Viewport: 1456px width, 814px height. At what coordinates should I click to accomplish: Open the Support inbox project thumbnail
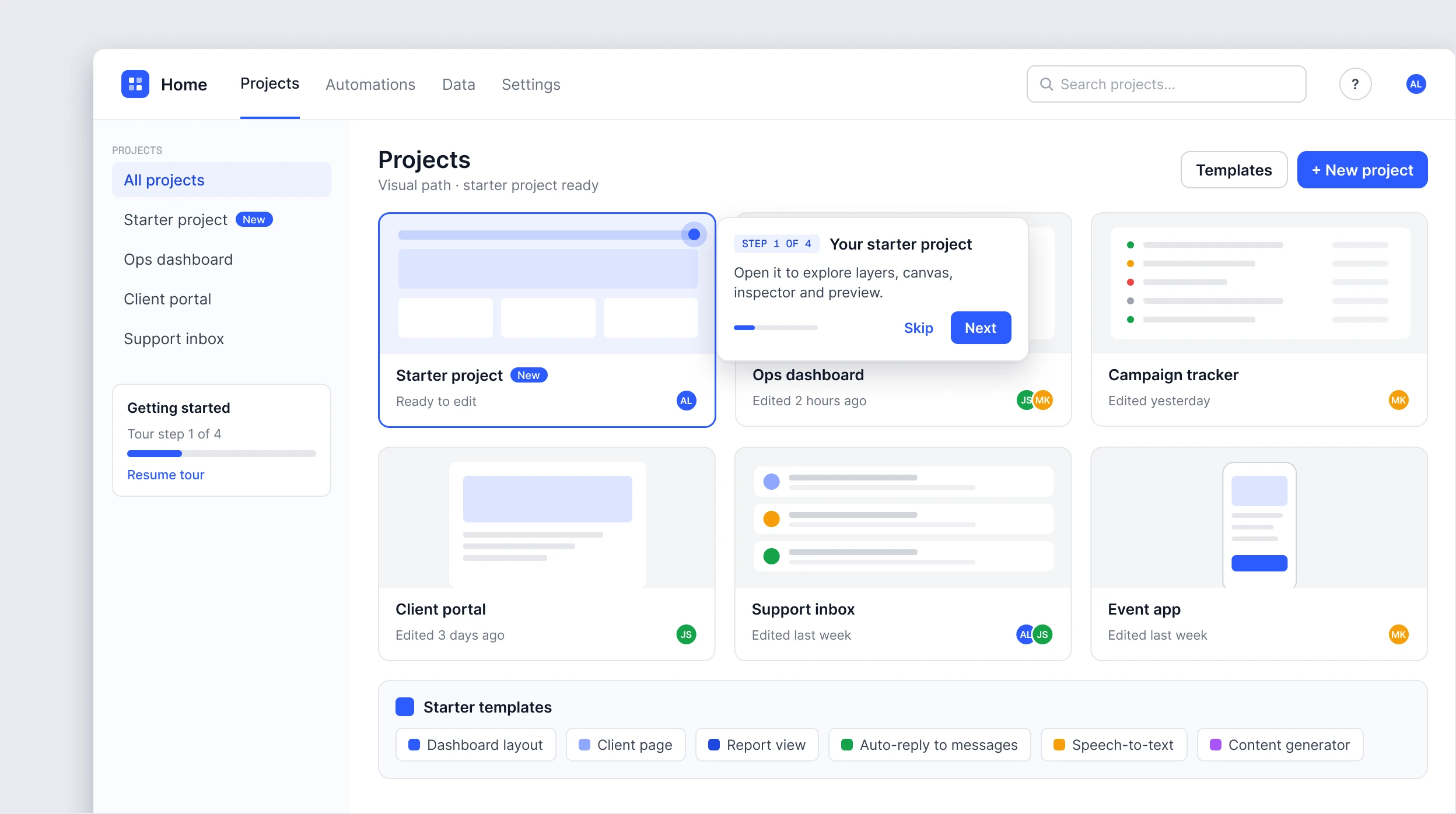903,518
